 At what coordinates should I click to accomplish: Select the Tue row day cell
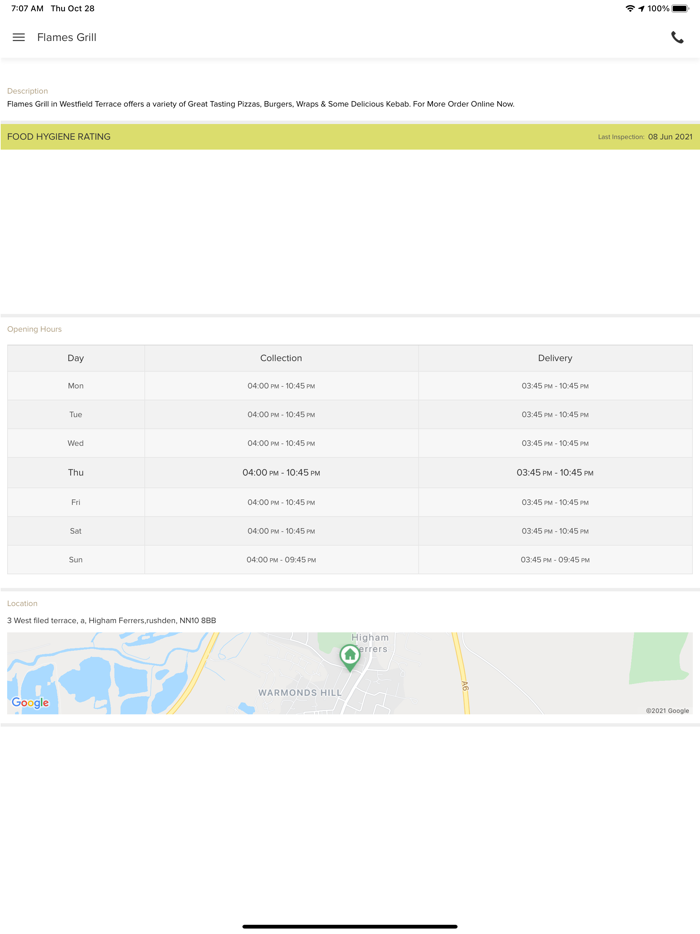[76, 415]
